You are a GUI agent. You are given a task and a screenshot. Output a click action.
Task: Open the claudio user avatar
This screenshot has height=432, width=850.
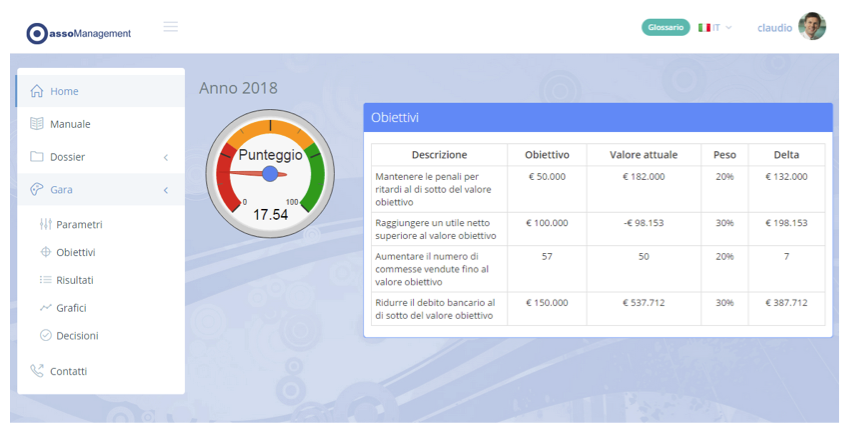point(812,27)
